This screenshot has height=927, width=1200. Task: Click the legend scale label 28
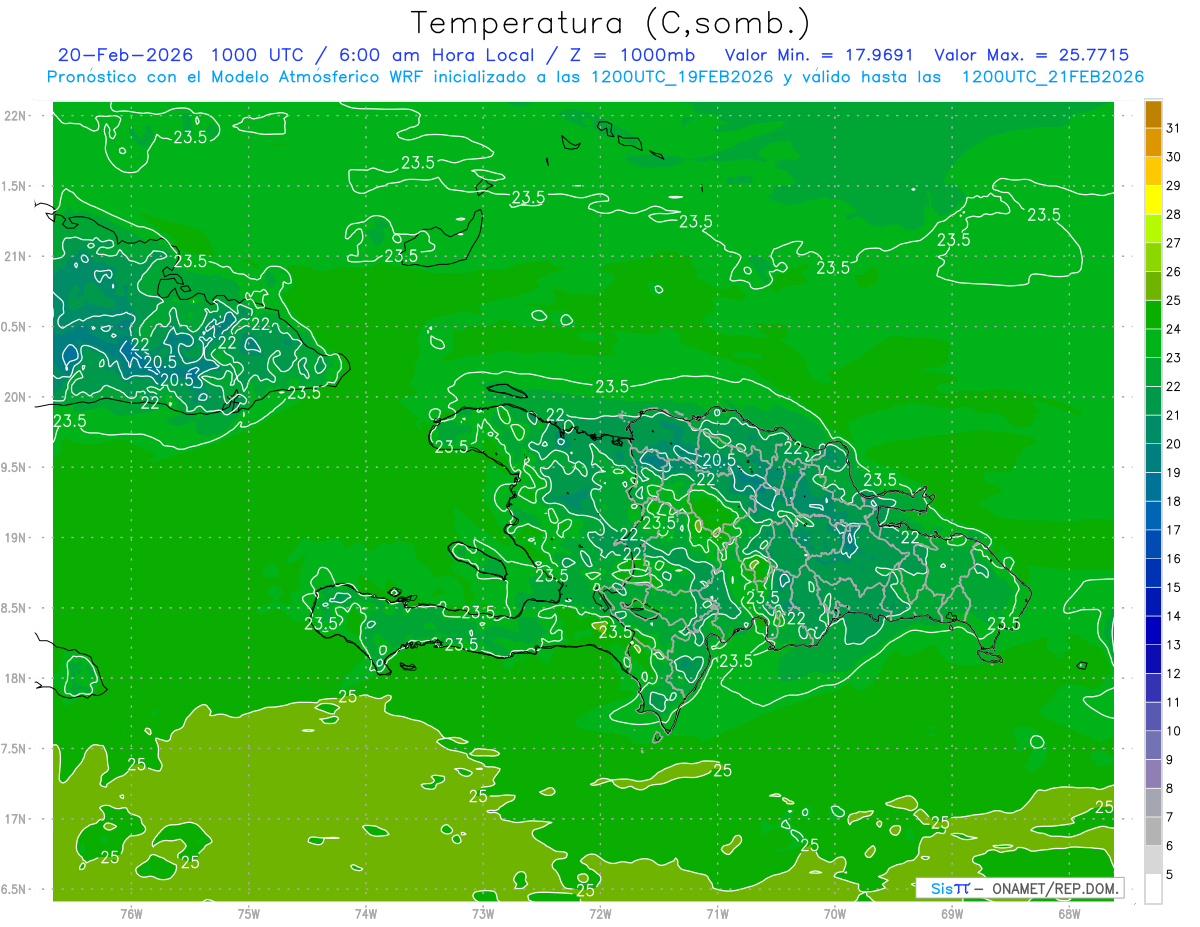tap(1174, 214)
